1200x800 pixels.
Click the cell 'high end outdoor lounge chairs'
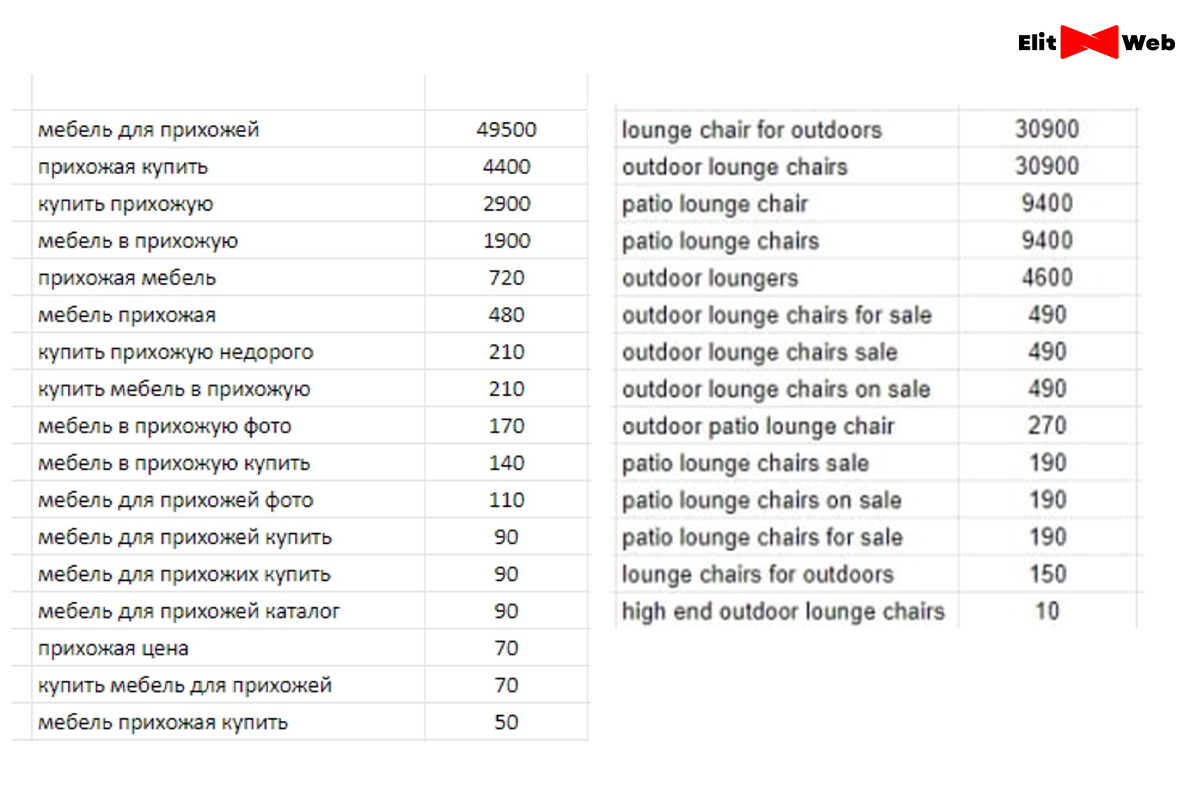(787, 611)
